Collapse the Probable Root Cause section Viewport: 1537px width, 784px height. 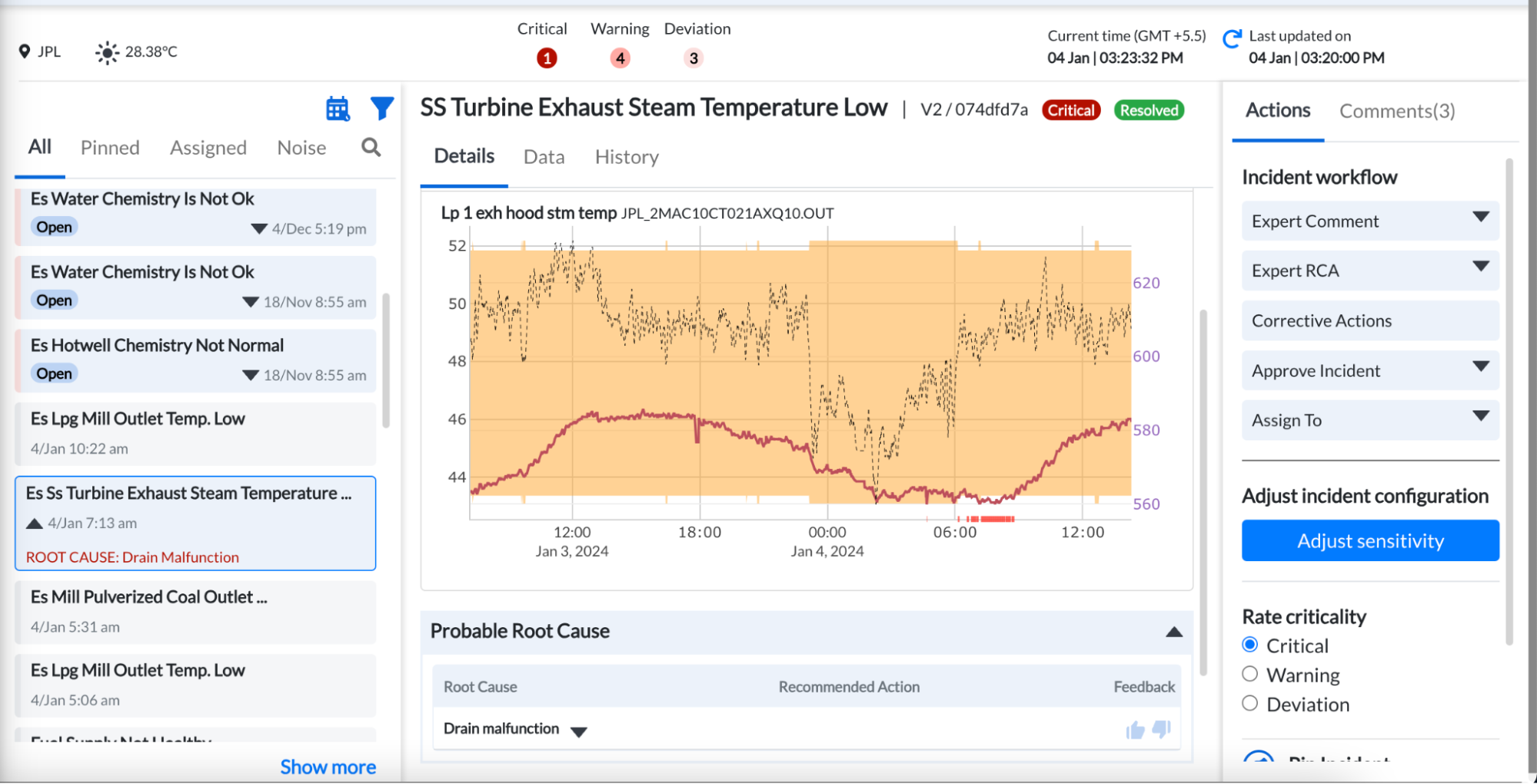(1173, 632)
